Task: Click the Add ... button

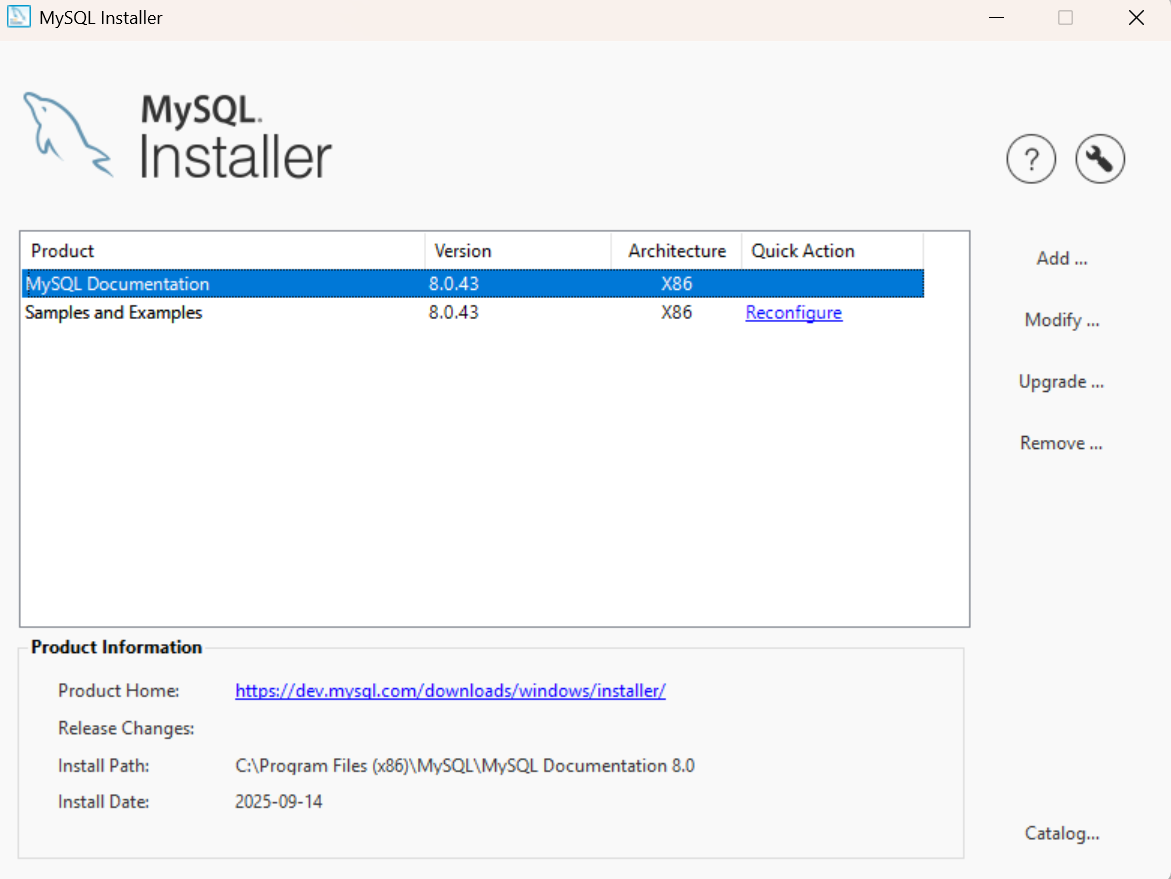Action: point(1061,258)
